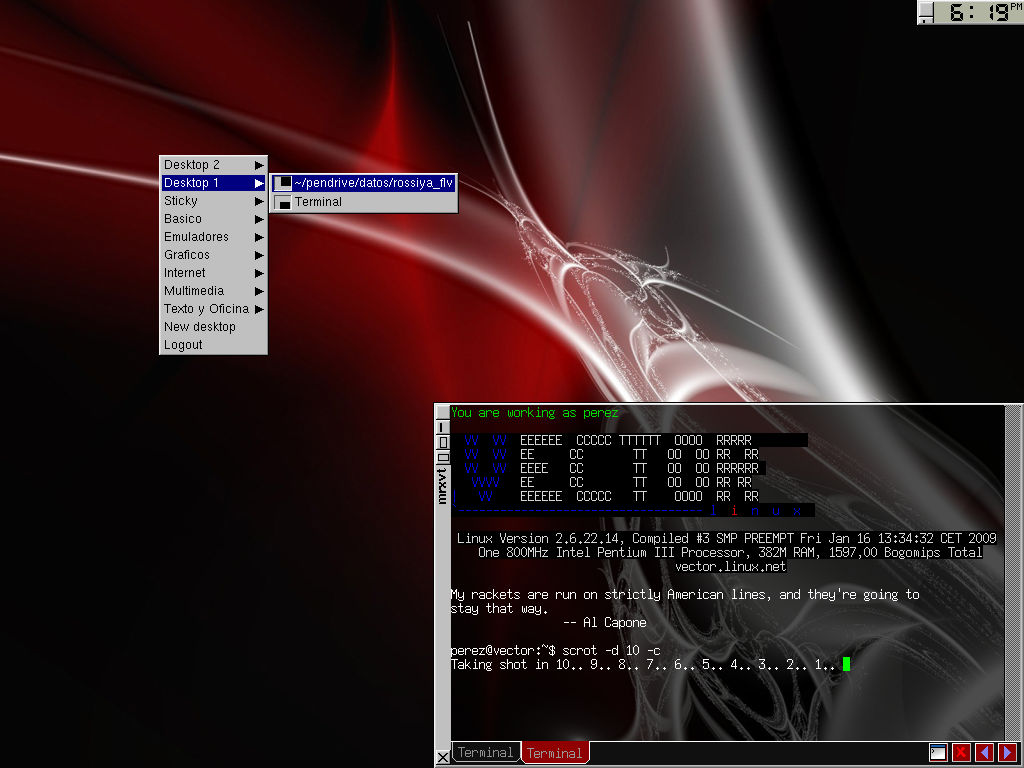Image resolution: width=1024 pixels, height=768 pixels.
Task: Open the Internet menu entry
Action: (x=214, y=273)
